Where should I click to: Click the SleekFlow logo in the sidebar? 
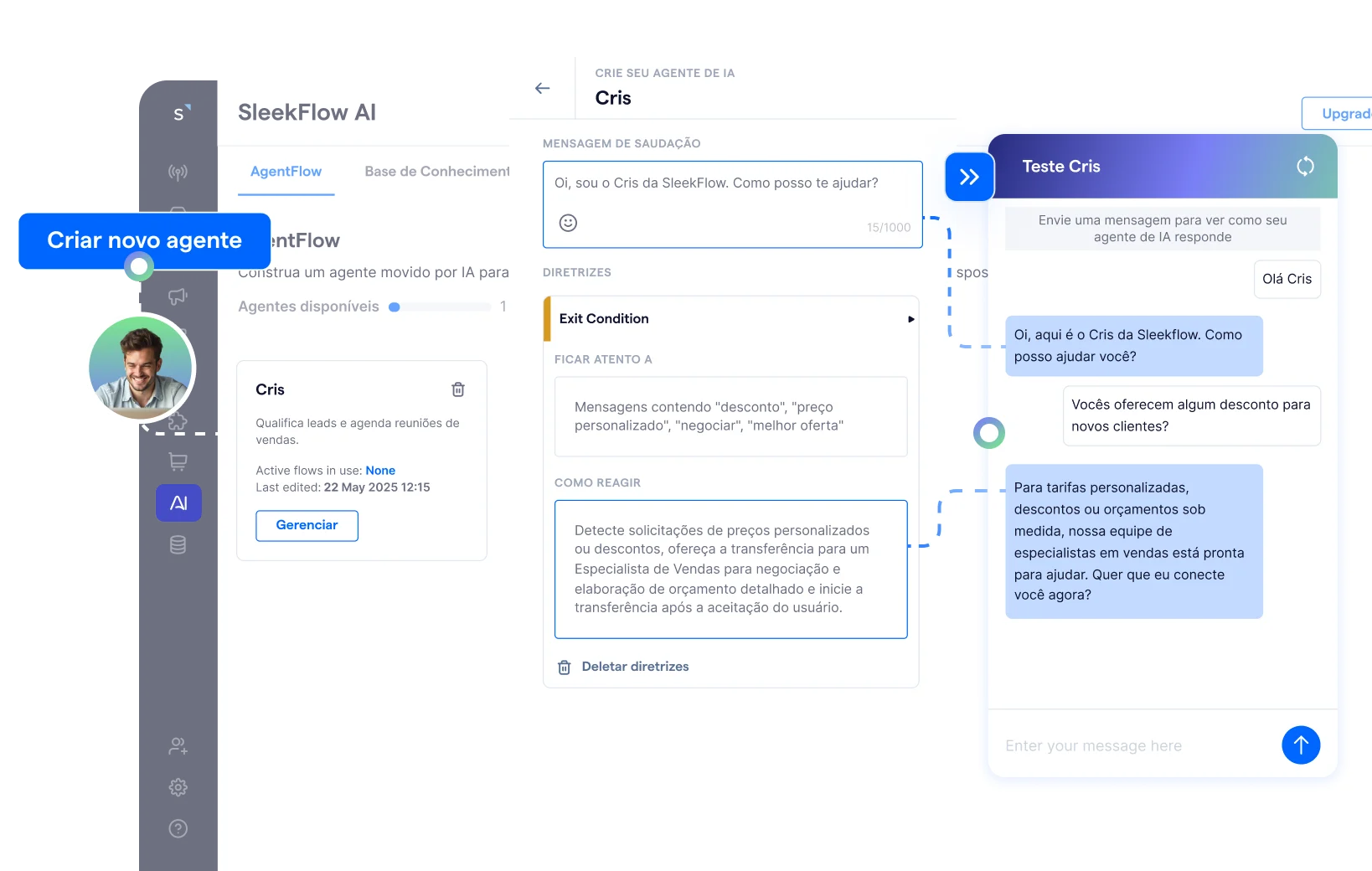click(x=181, y=113)
